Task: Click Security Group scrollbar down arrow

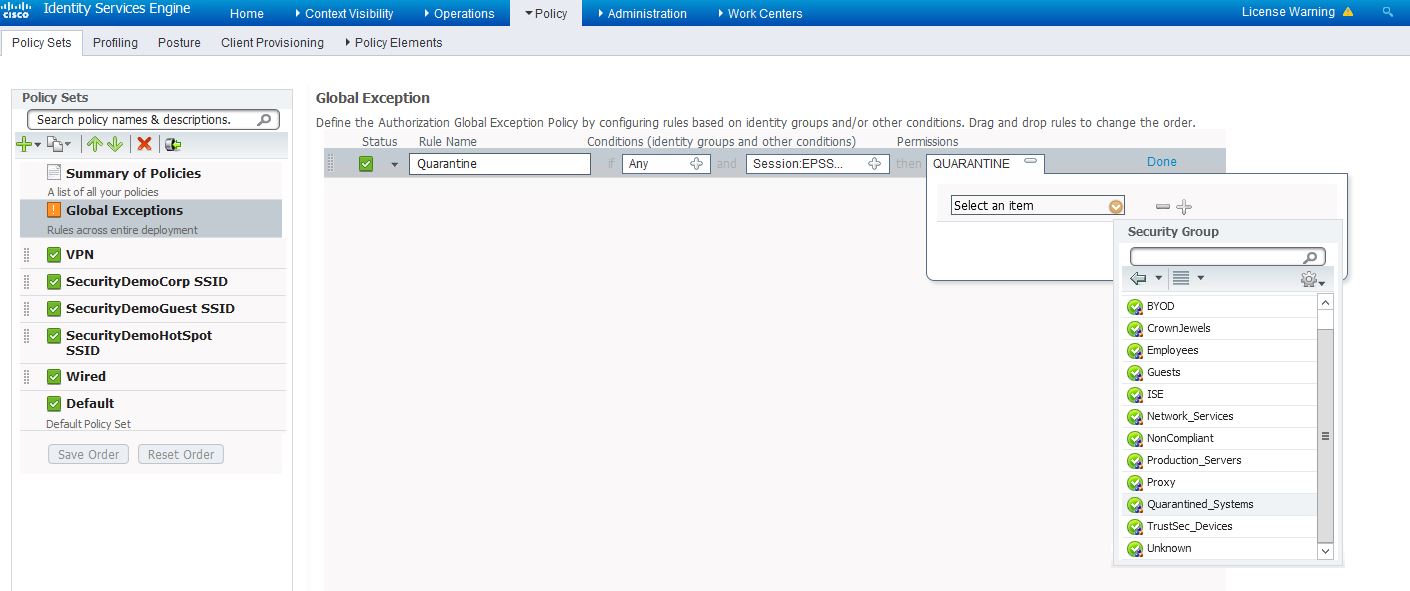Action: (1326, 551)
